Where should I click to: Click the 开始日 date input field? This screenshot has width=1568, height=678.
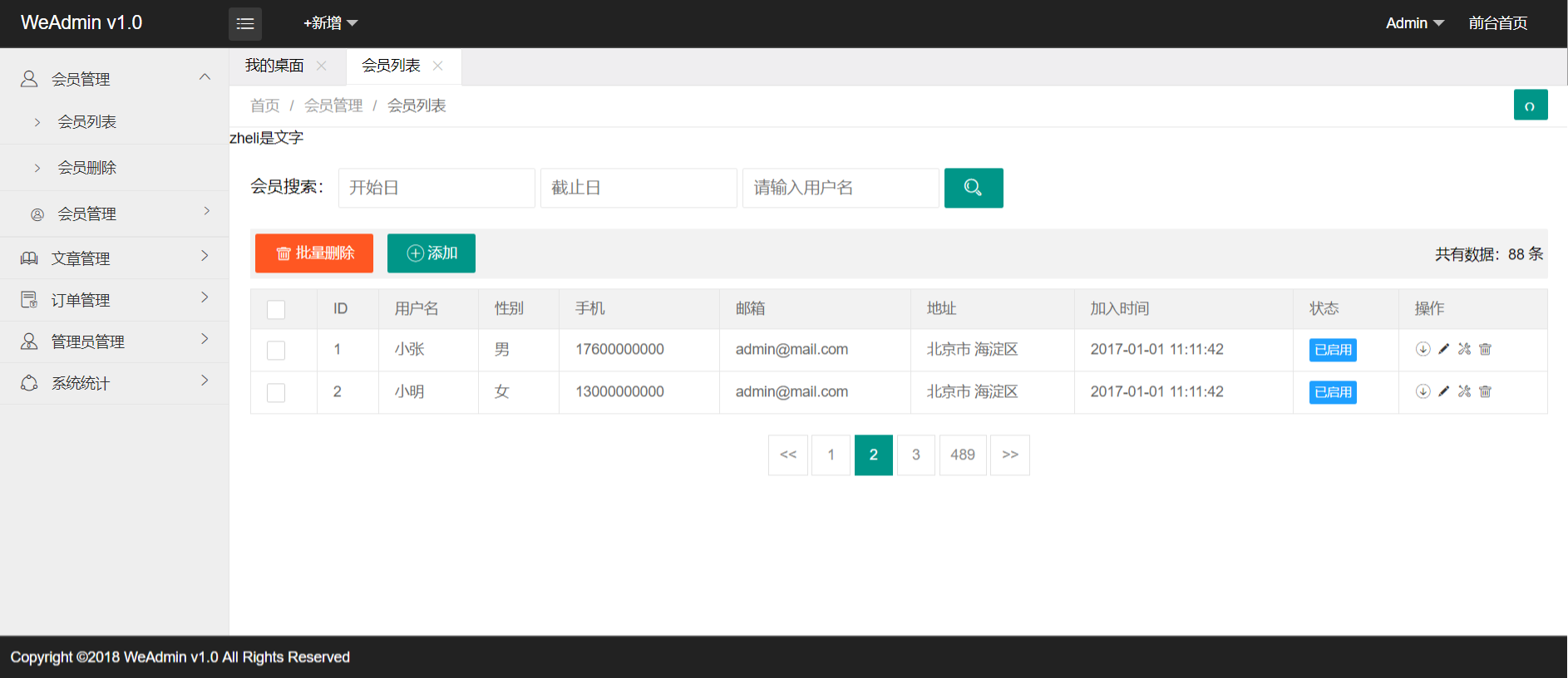coord(436,188)
